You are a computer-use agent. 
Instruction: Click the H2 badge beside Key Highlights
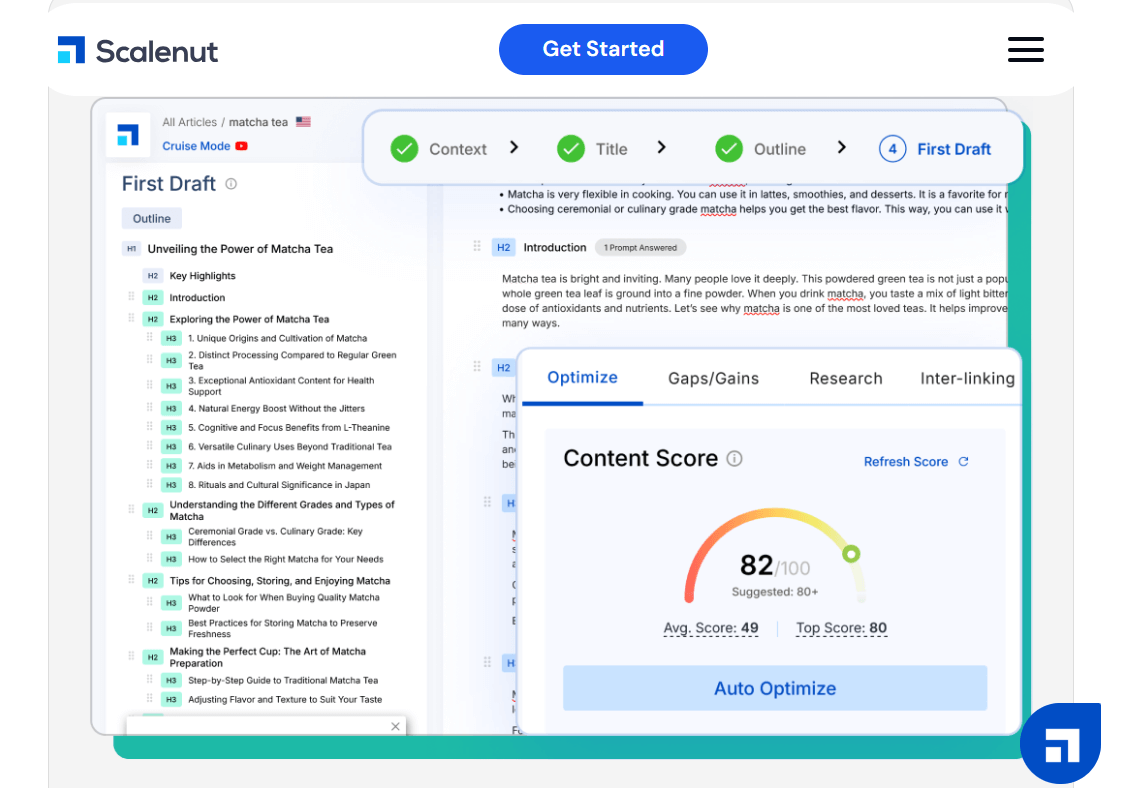click(152, 276)
